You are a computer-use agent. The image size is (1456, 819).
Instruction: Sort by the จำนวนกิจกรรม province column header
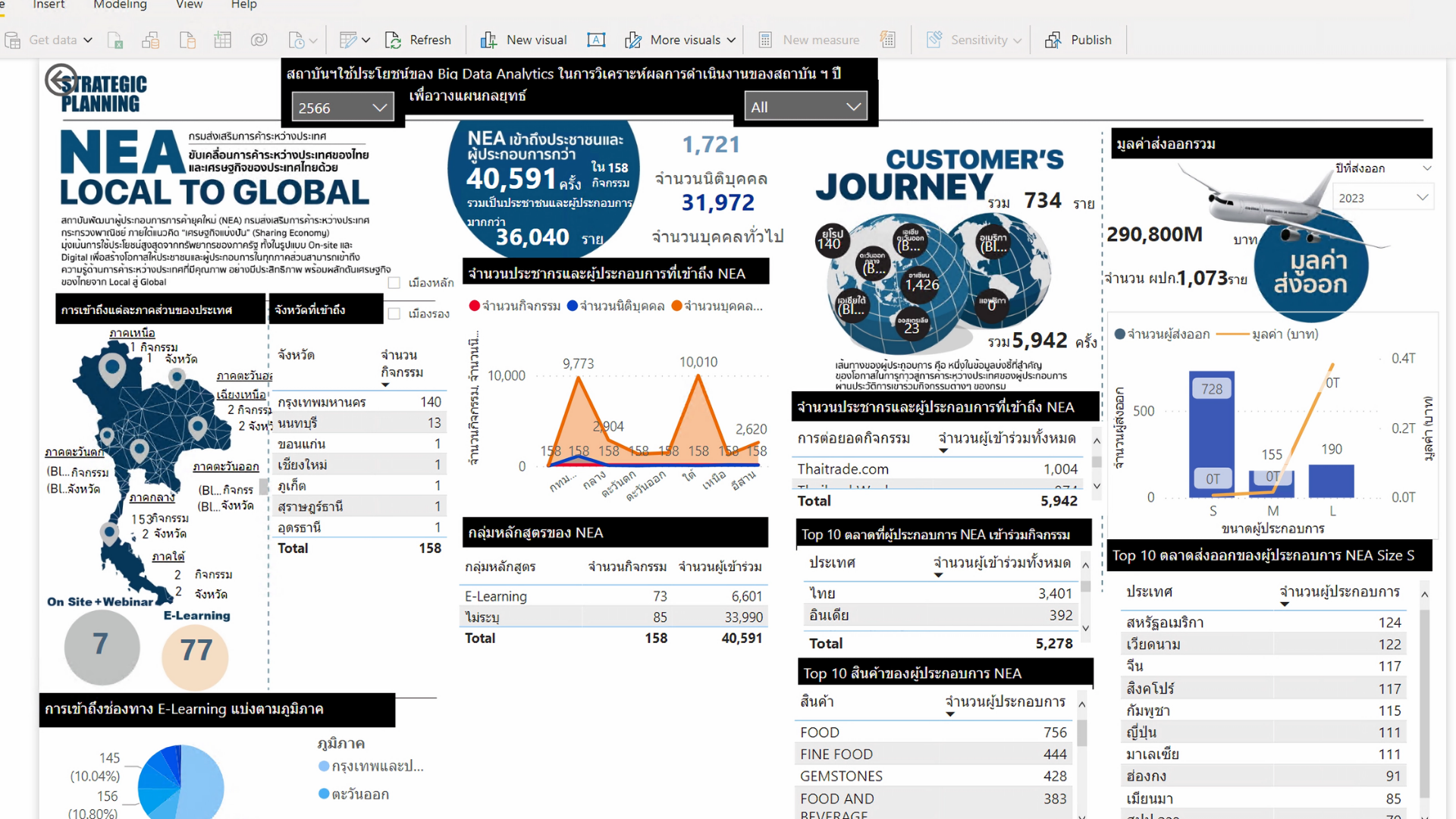point(402,364)
